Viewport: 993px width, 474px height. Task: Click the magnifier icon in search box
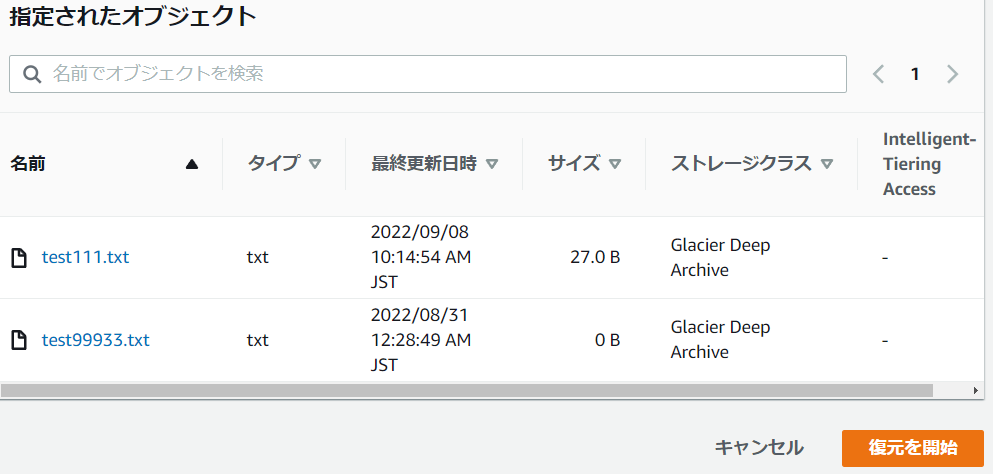[x=31, y=74]
